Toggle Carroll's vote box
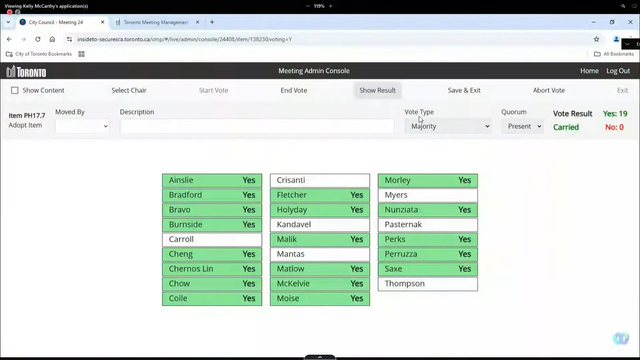 pyautogui.click(x=212, y=239)
